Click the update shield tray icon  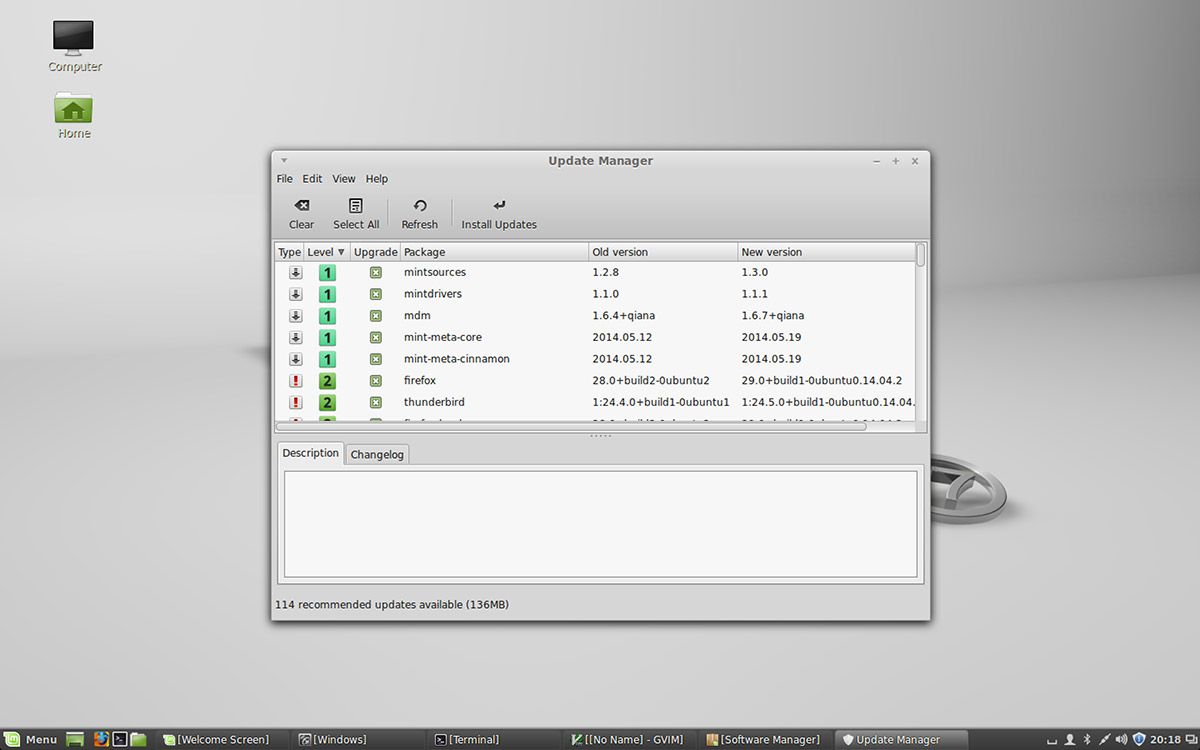tap(1138, 740)
